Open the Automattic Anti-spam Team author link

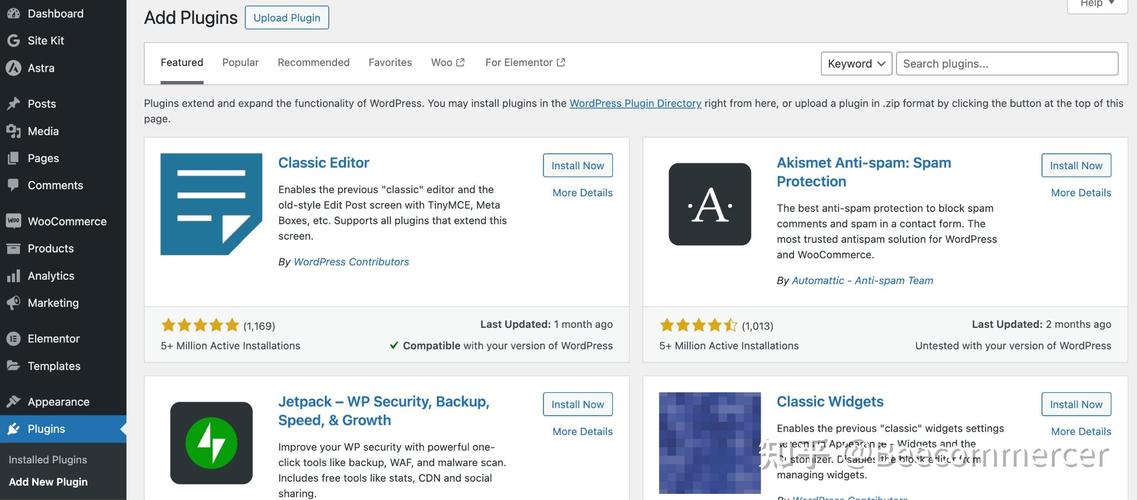(862, 280)
